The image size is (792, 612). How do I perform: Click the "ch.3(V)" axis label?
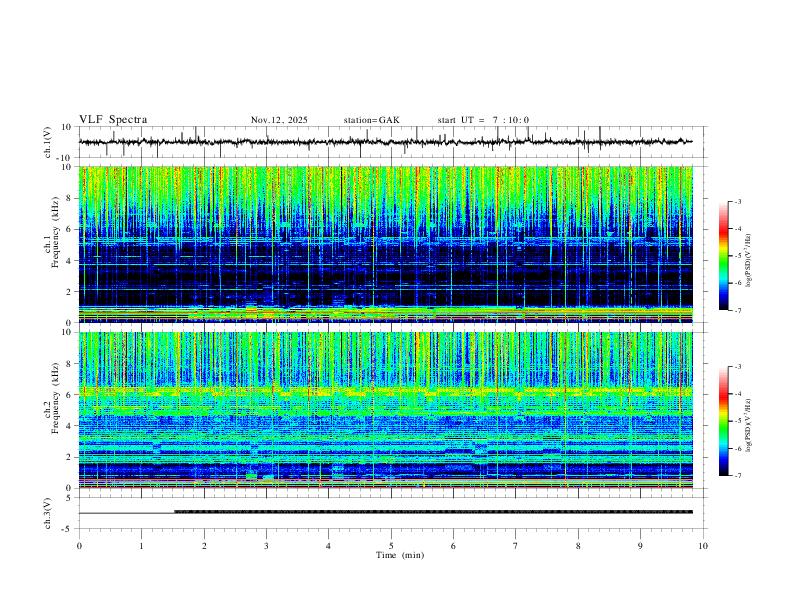coord(48,513)
